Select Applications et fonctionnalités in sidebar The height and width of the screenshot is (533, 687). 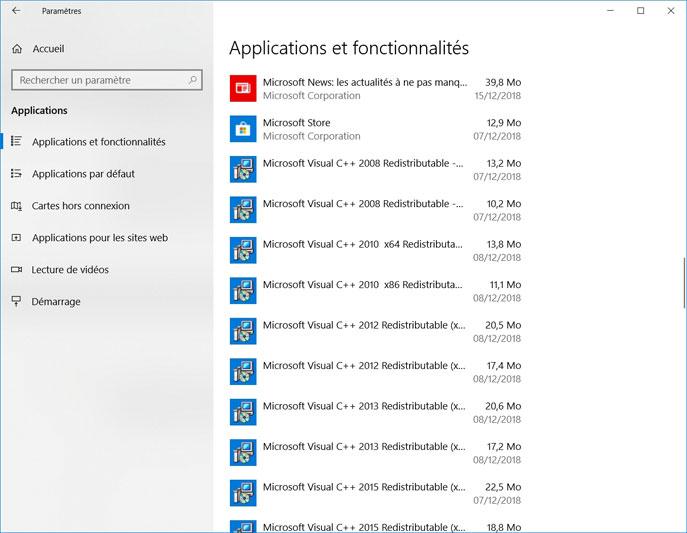(99, 142)
